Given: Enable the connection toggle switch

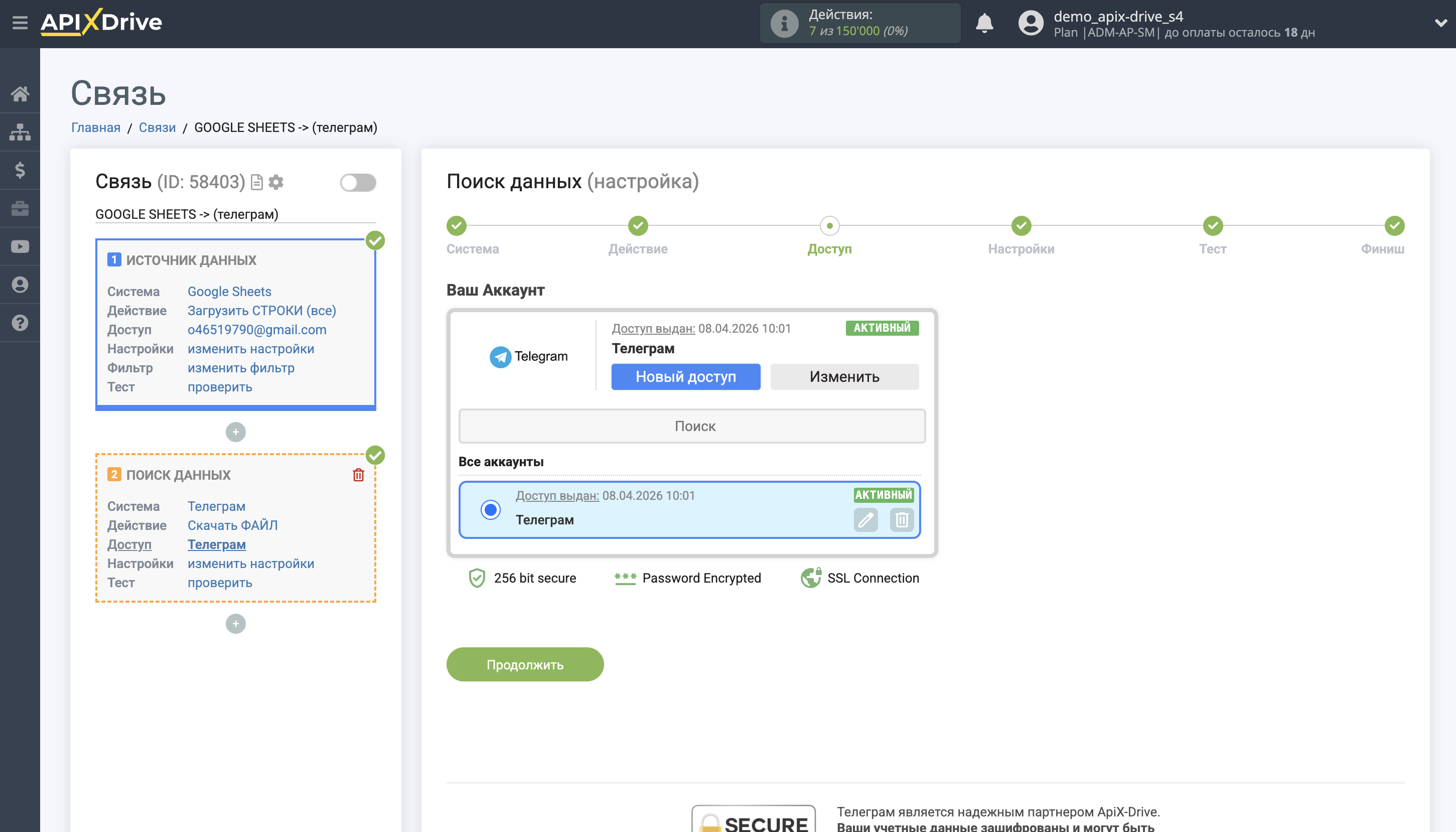Looking at the screenshot, I should pyautogui.click(x=358, y=182).
